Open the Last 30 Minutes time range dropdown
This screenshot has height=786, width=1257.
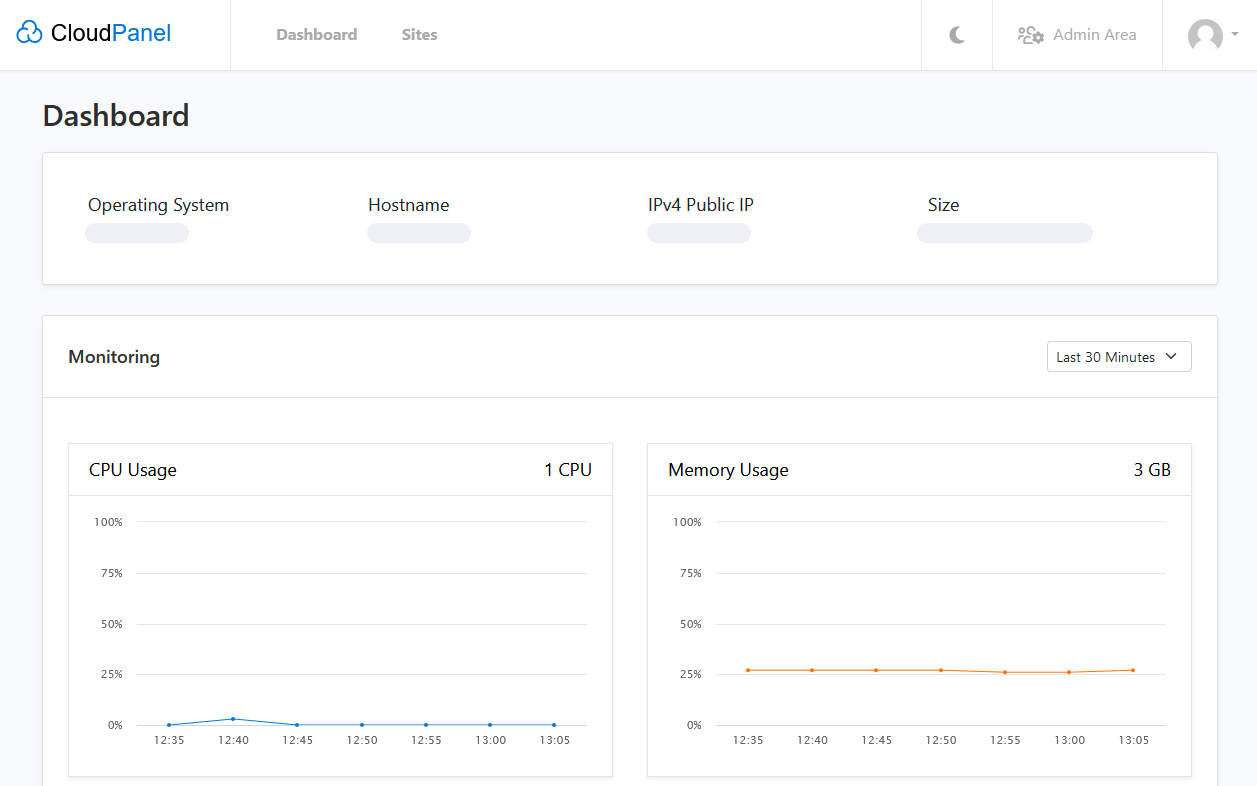click(1106, 357)
